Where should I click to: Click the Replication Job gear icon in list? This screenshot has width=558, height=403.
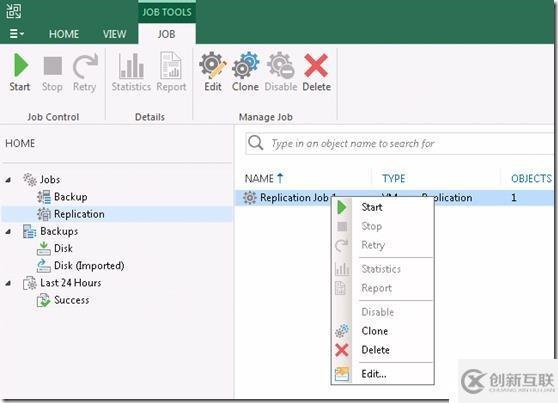[249, 197]
